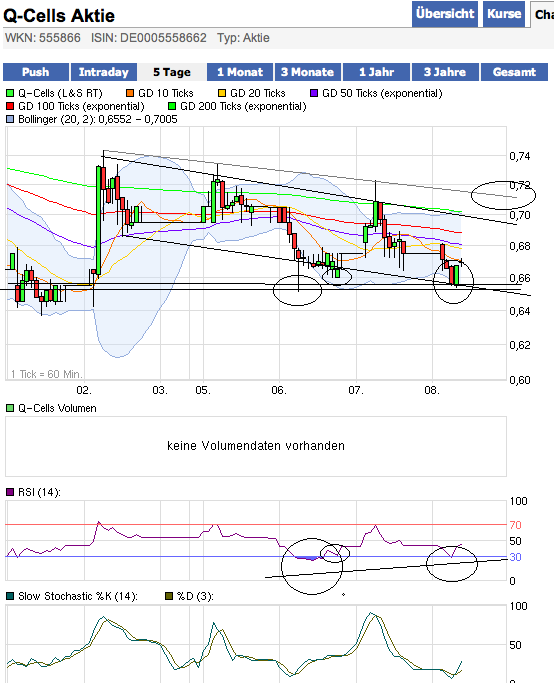Select the 1 Jahr time range
This screenshot has height=683, width=554.
click(376, 72)
